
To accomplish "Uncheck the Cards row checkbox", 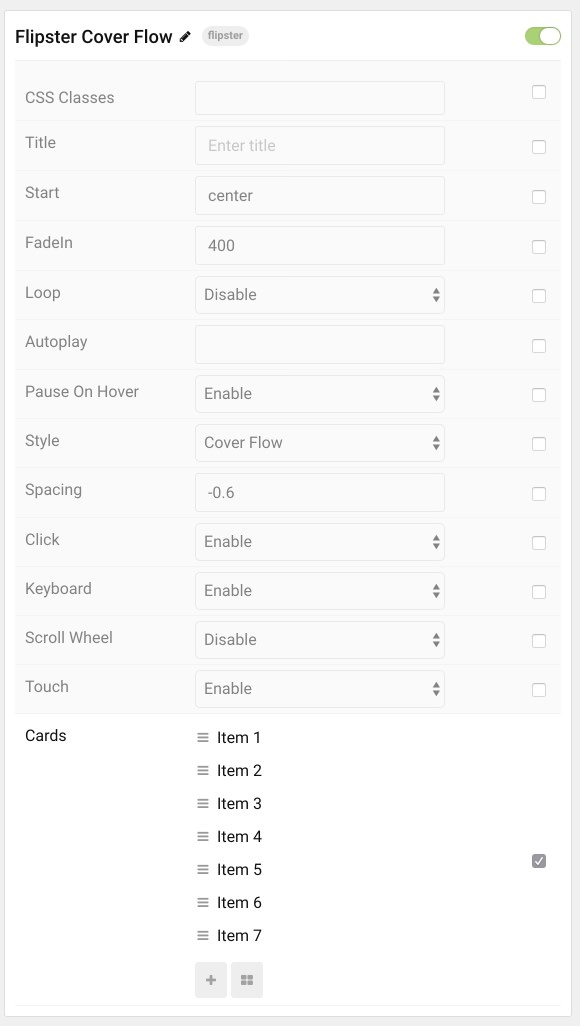I will pos(539,861).
